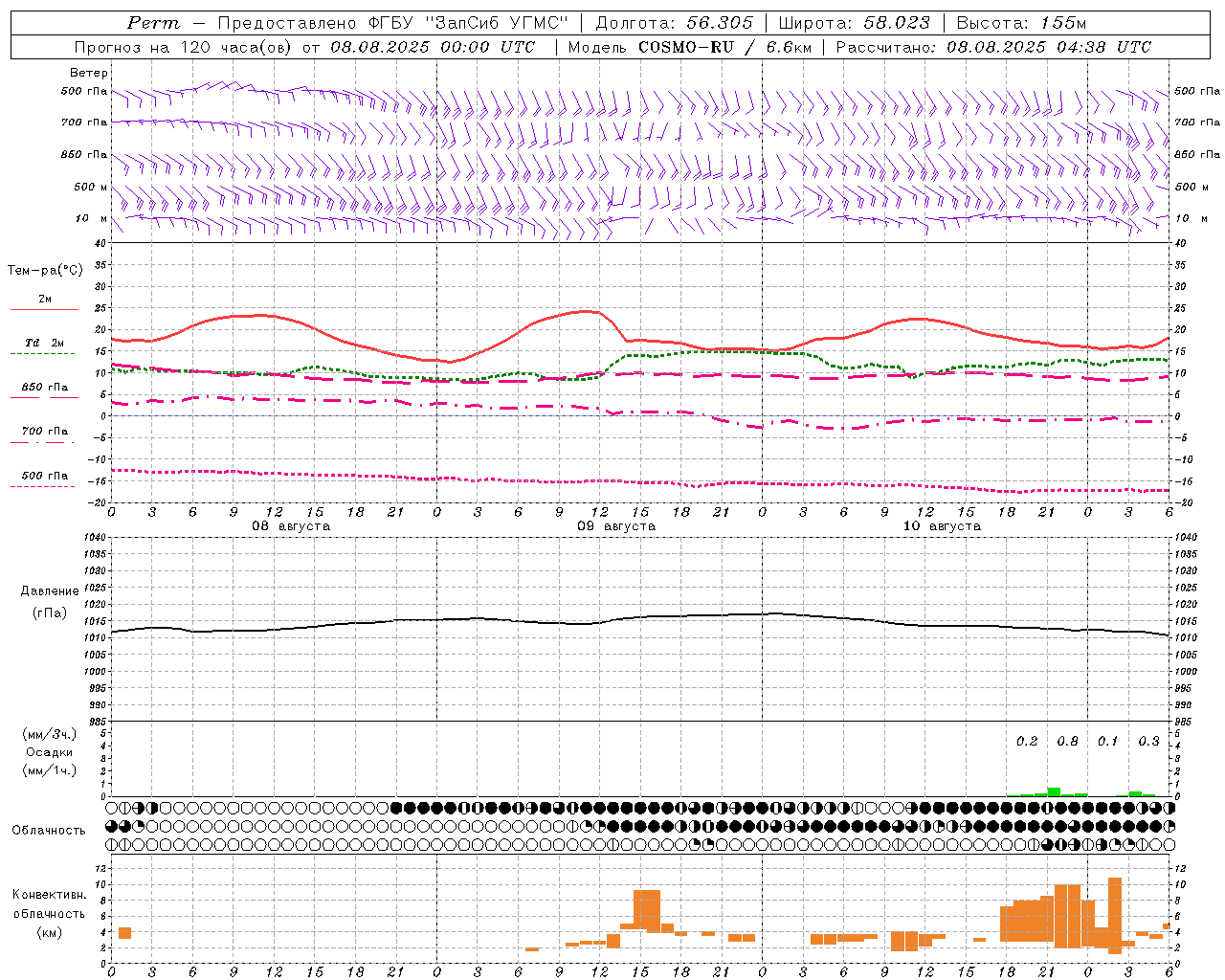The height and width of the screenshot is (980, 1225).
Task: Click the 'Конвективн.' convective cloud label
Action: (49, 895)
